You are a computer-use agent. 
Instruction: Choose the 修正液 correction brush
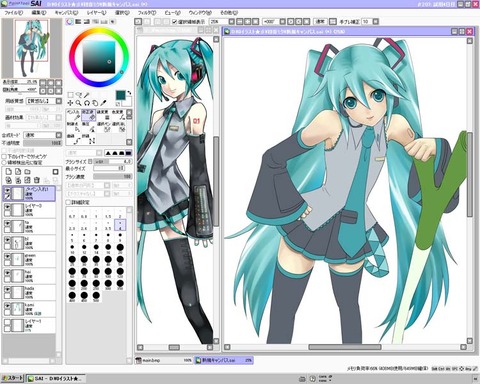click(89, 115)
